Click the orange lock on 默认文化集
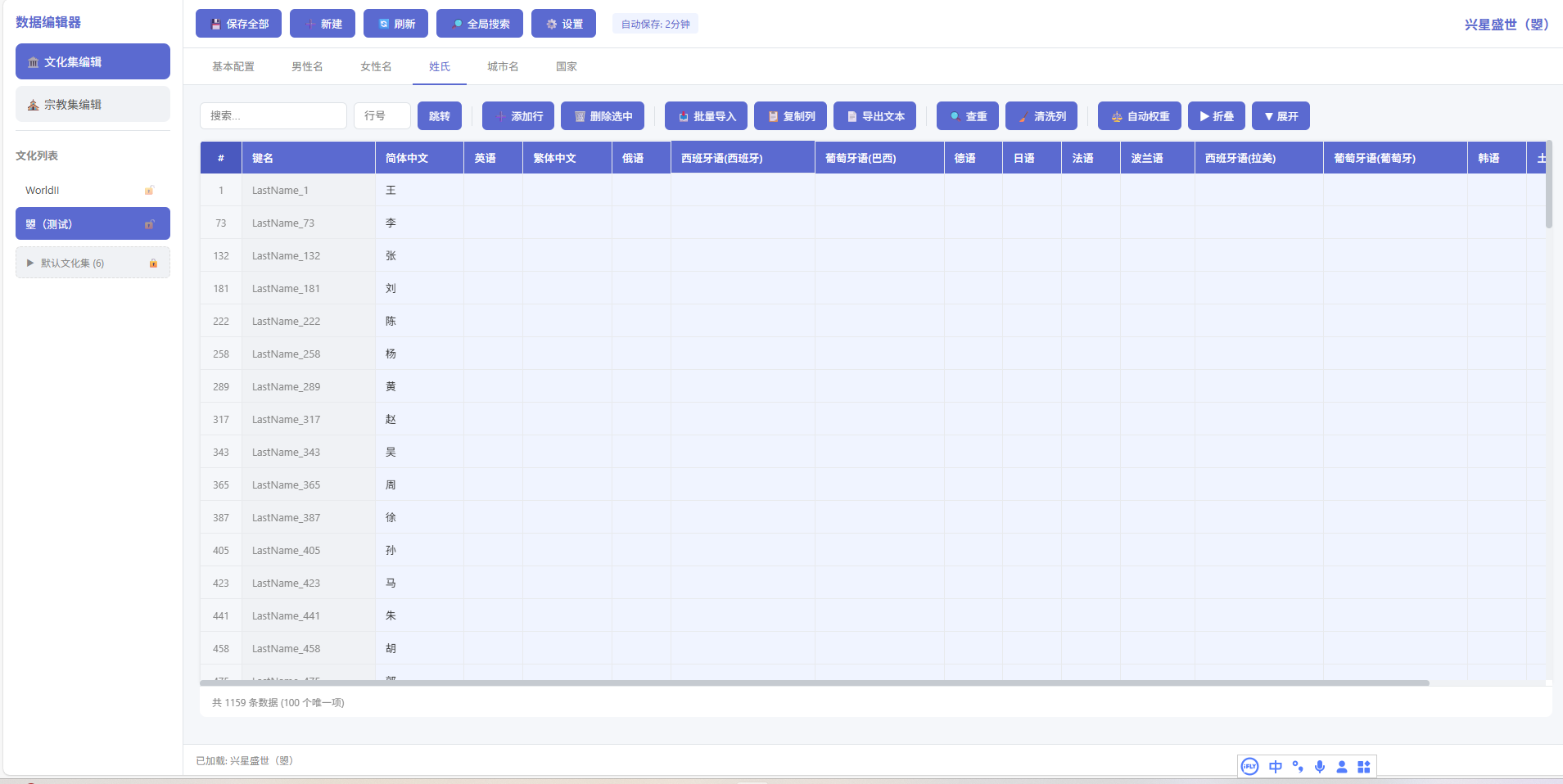The image size is (1563, 784). pos(153,263)
